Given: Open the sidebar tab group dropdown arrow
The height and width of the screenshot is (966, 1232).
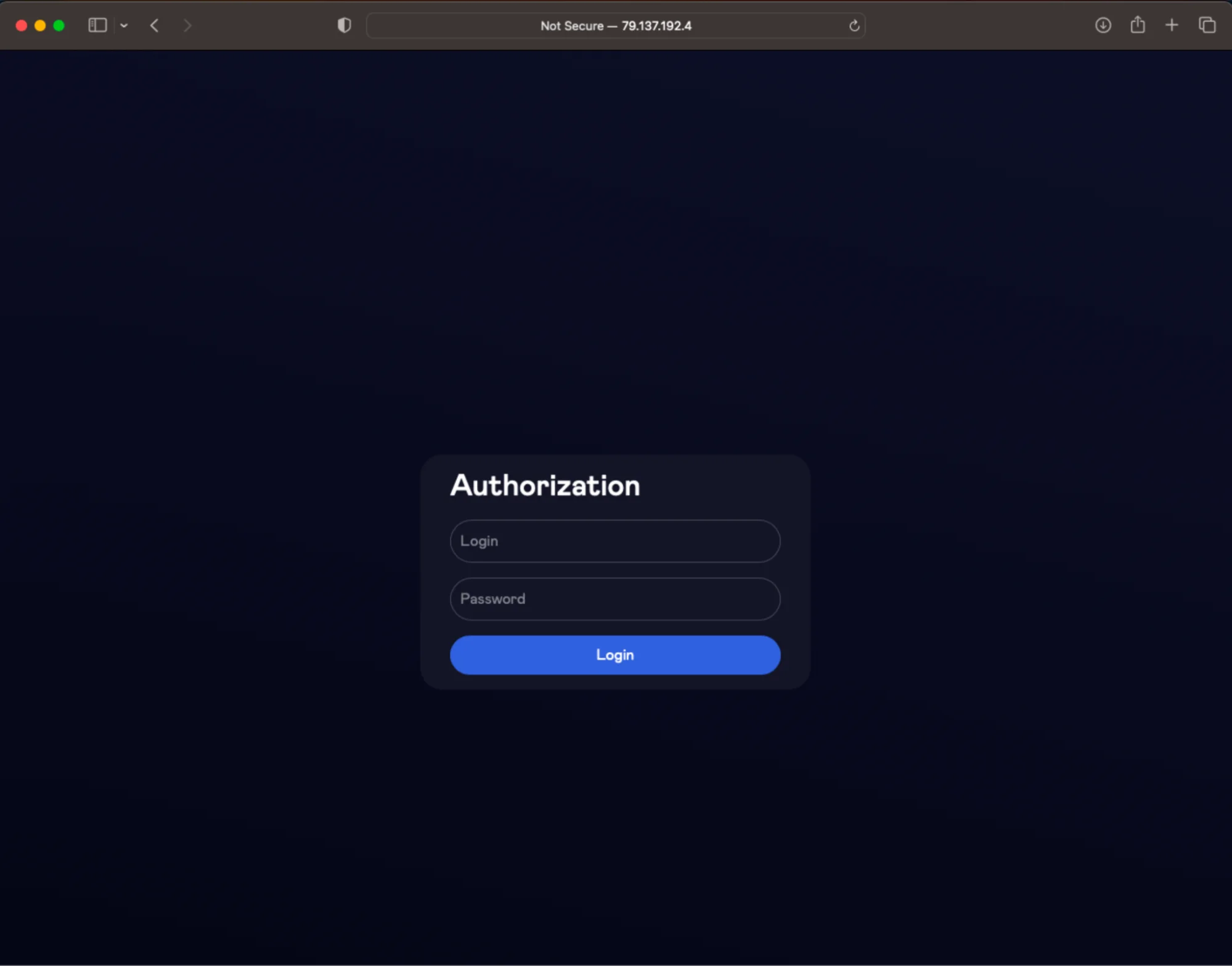Looking at the screenshot, I should tap(124, 25).
